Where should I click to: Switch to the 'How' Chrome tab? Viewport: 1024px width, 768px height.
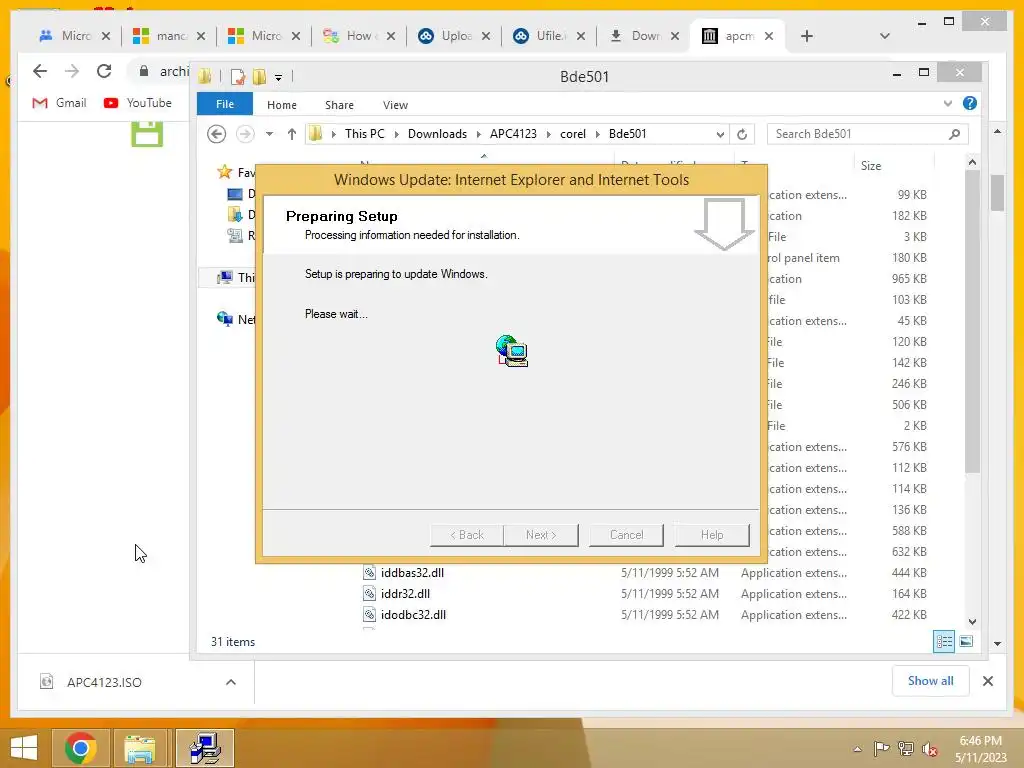coord(359,36)
